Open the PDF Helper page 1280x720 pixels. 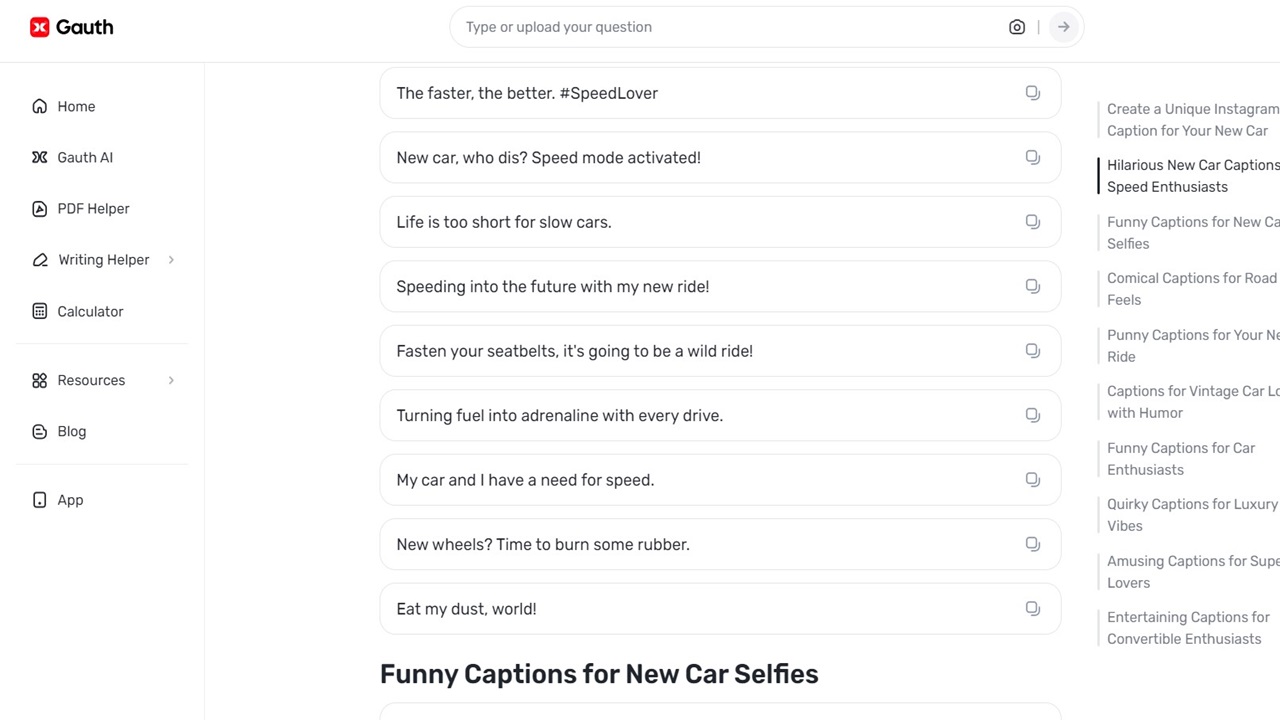coord(93,209)
